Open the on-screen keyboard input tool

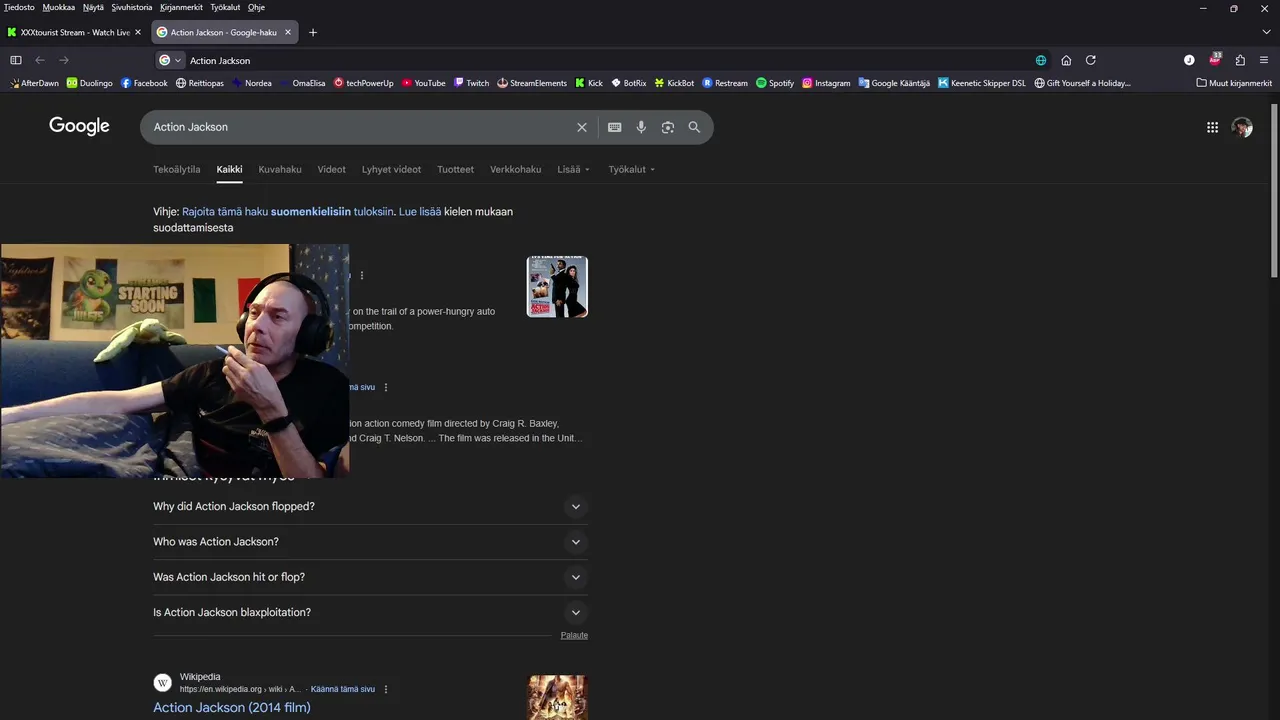point(614,127)
